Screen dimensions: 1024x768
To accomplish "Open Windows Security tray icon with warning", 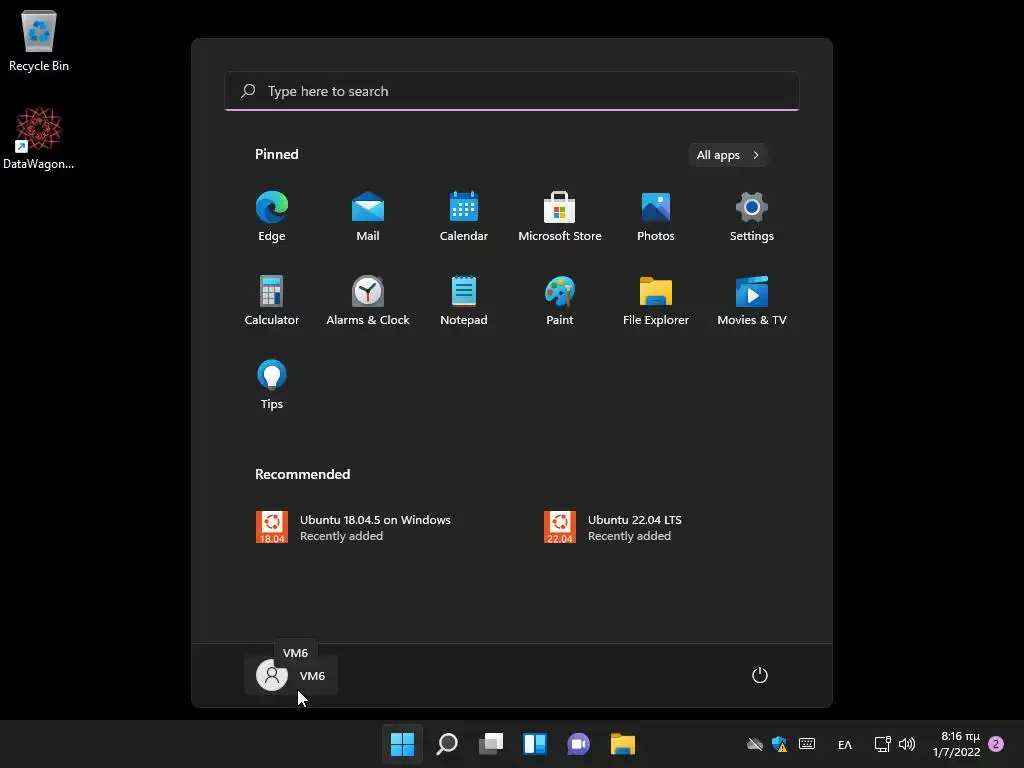I will coord(779,744).
